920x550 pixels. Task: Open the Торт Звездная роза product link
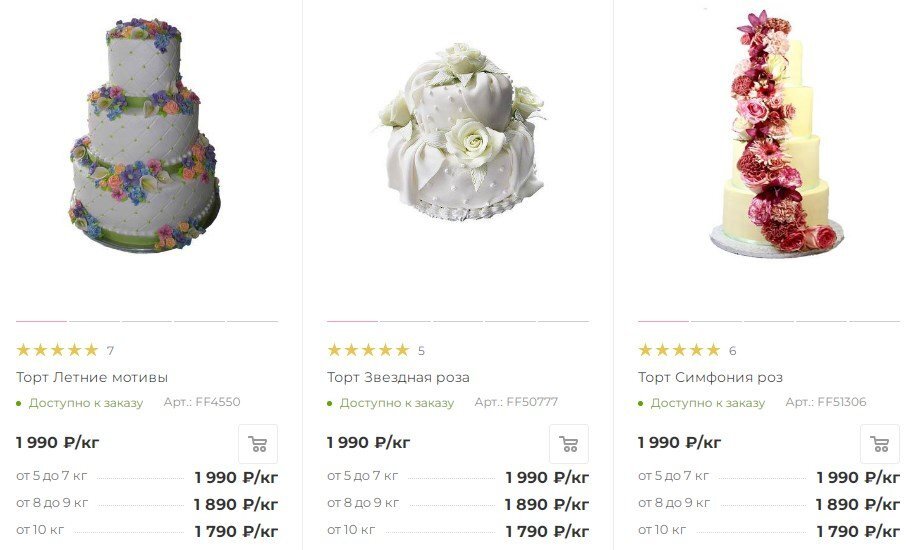(398, 377)
